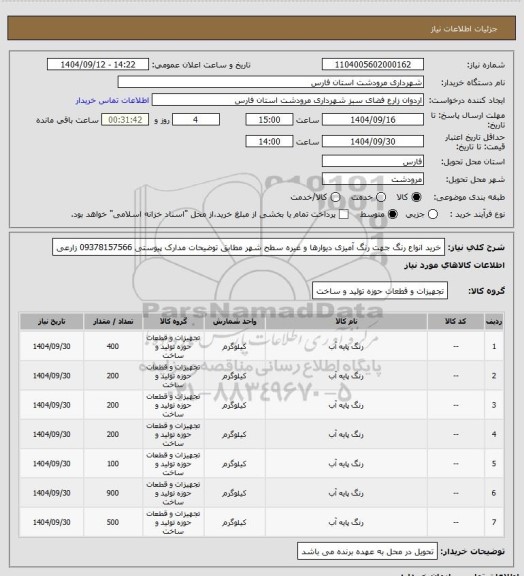Click quantity 500 in row 7
Image resolution: width=524 pixels, height=576 pixels.
coord(113,522)
